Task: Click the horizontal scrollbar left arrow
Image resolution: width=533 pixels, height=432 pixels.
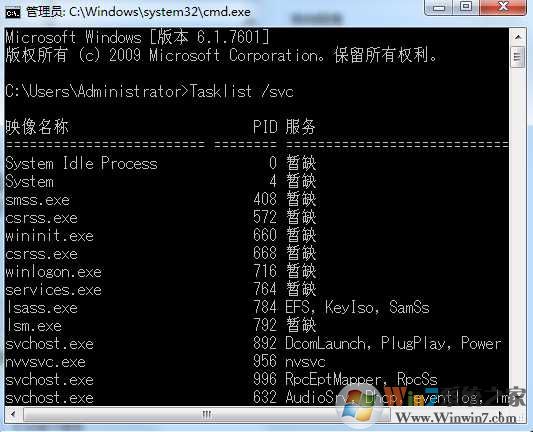Action: pyautogui.click(x=13, y=414)
